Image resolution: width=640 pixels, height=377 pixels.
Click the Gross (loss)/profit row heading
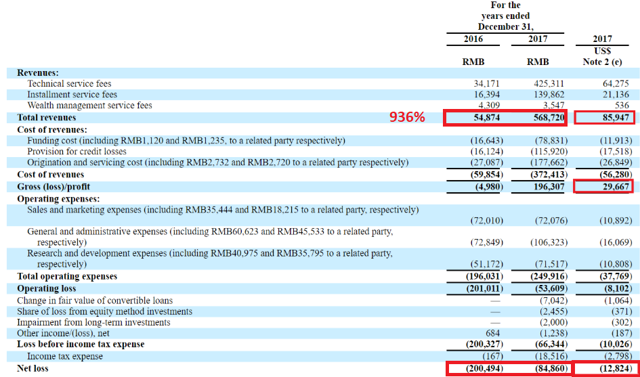53,186
